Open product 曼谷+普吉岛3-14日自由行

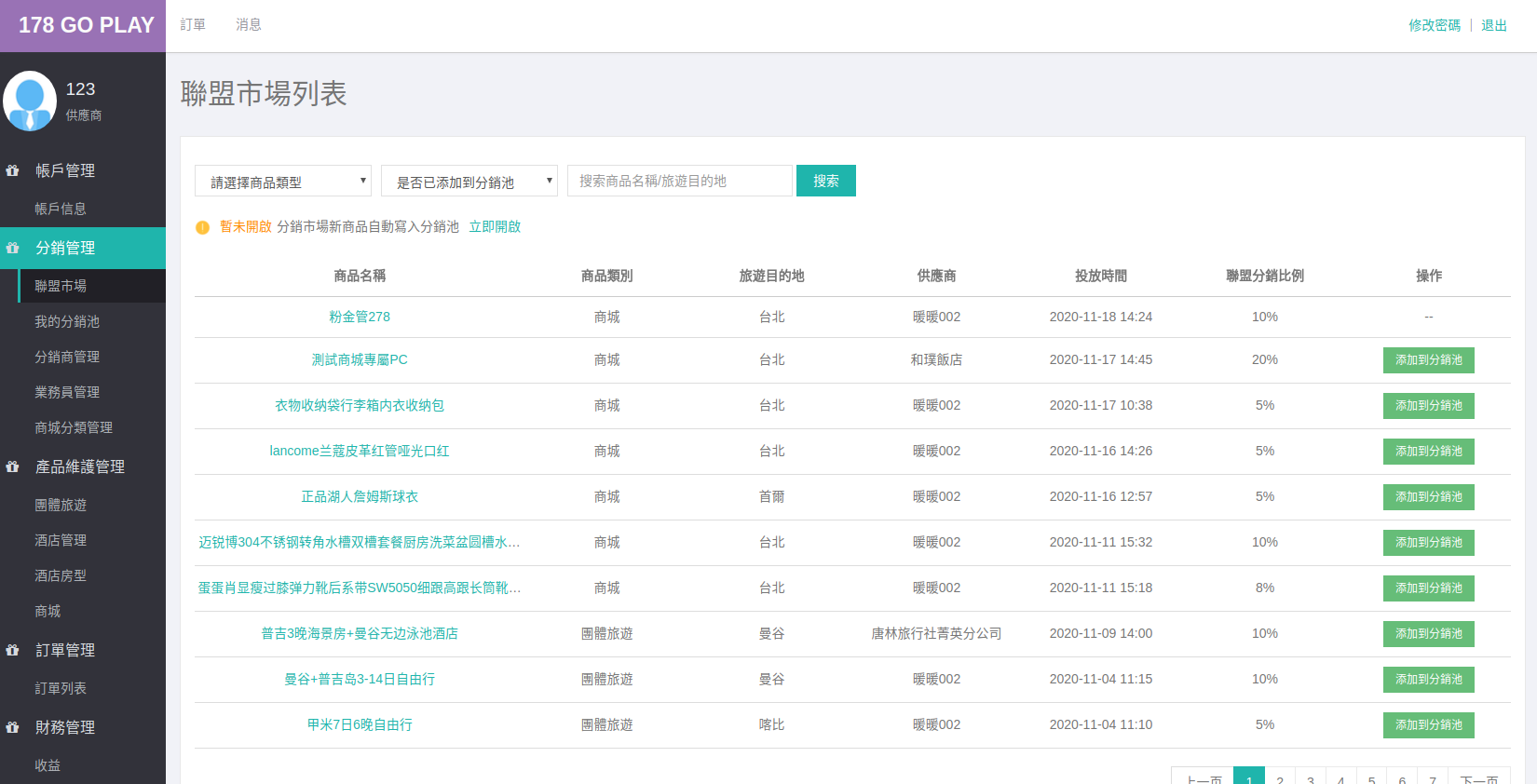point(360,679)
